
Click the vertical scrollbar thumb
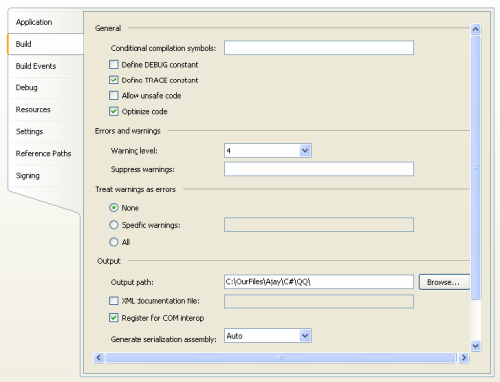coord(476,167)
